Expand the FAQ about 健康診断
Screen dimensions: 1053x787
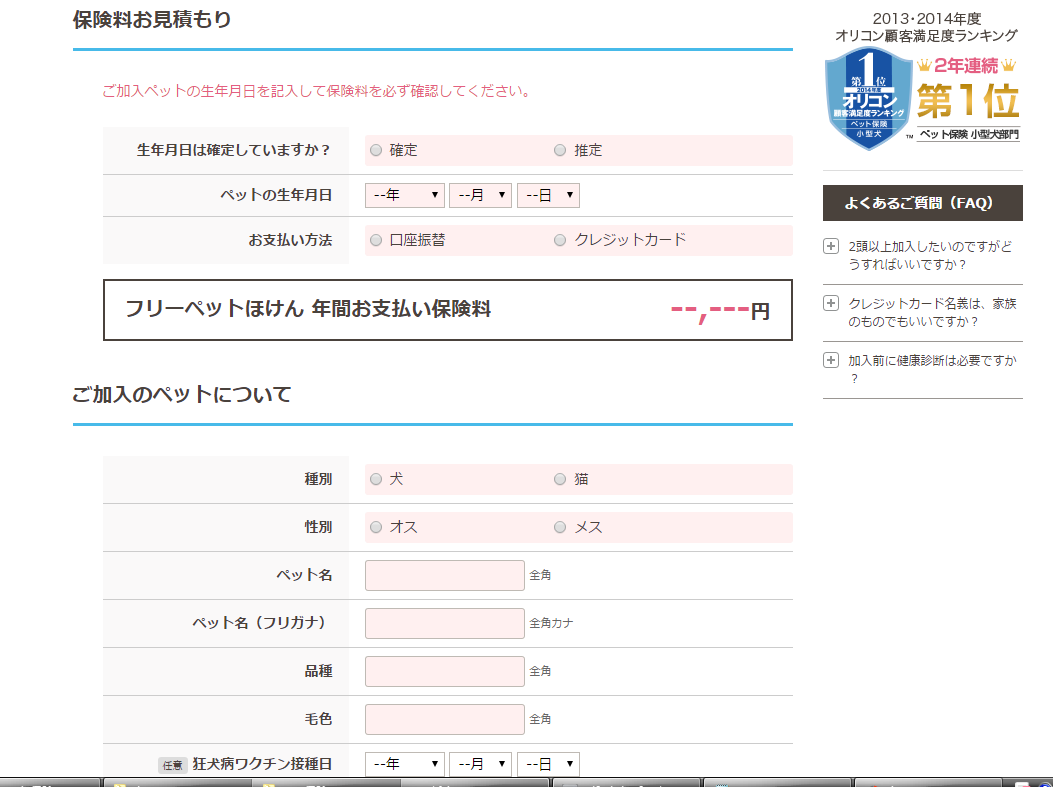pyautogui.click(x=831, y=361)
